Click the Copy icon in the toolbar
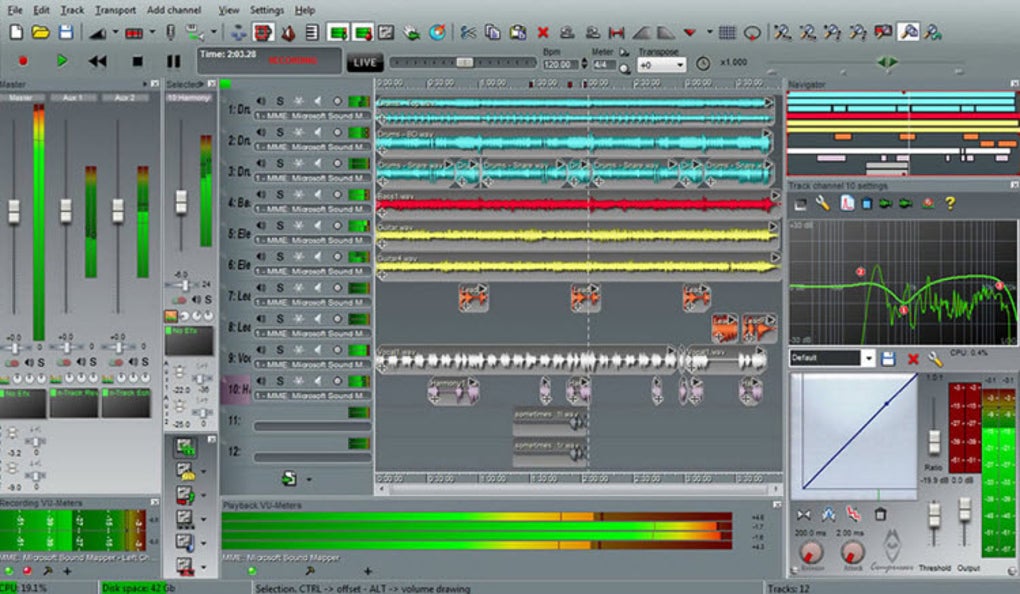 (492, 32)
